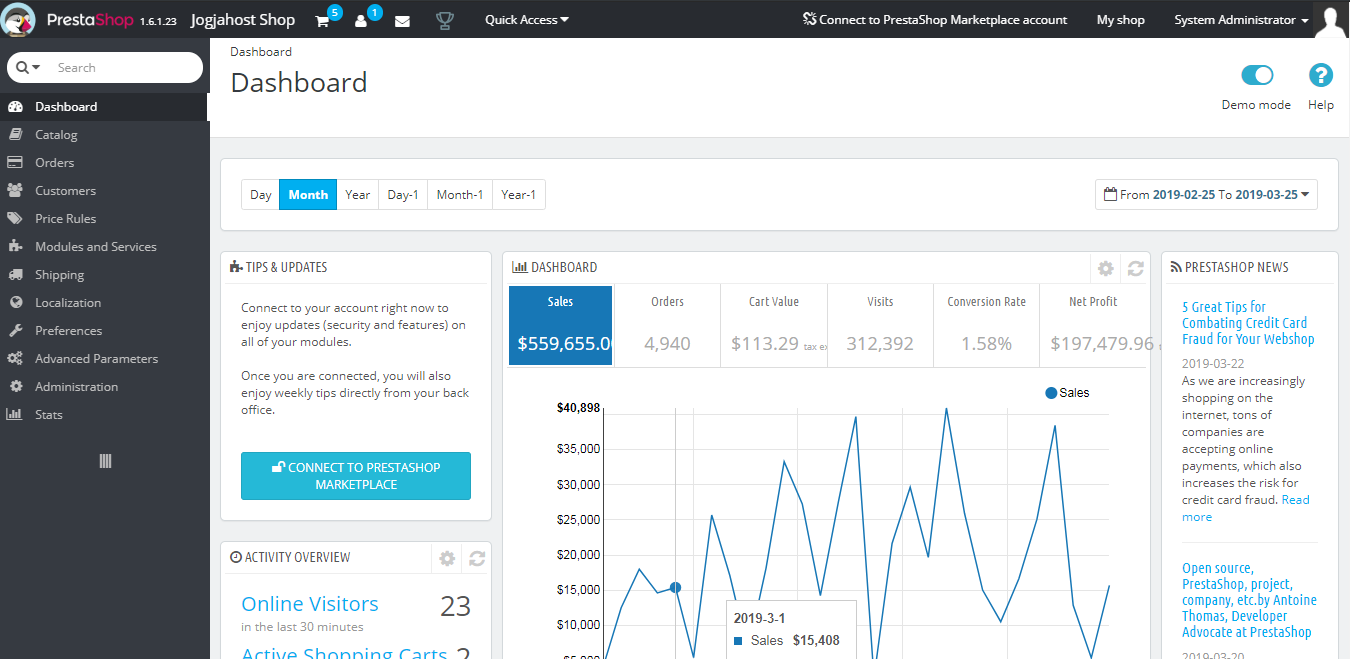Click the Dashboard panel settings gear icon

1105,268
